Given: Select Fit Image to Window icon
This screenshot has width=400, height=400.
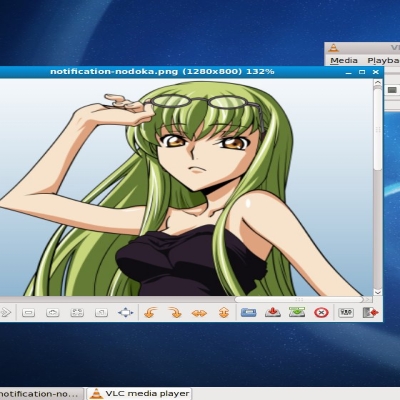Looking at the screenshot, I should [77, 313].
